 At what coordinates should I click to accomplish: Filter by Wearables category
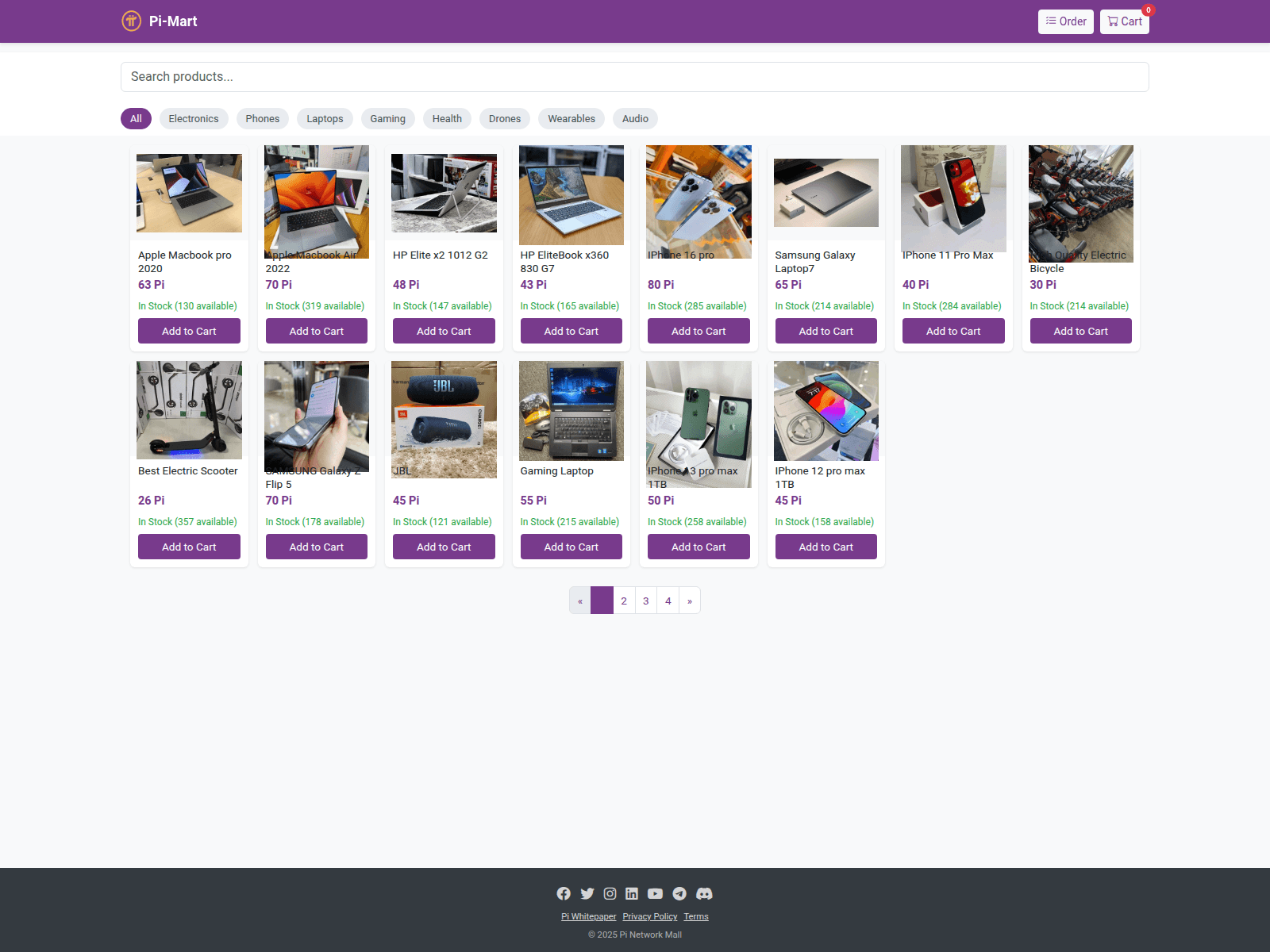click(x=571, y=119)
